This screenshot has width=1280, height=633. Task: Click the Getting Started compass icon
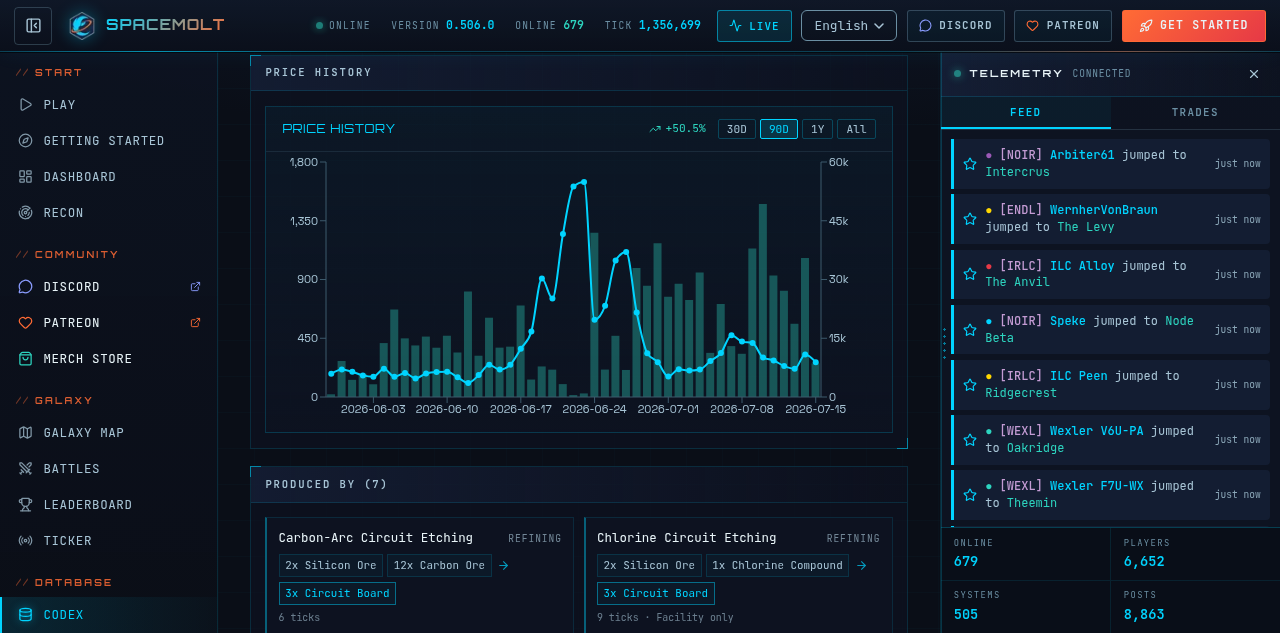tap(25, 141)
